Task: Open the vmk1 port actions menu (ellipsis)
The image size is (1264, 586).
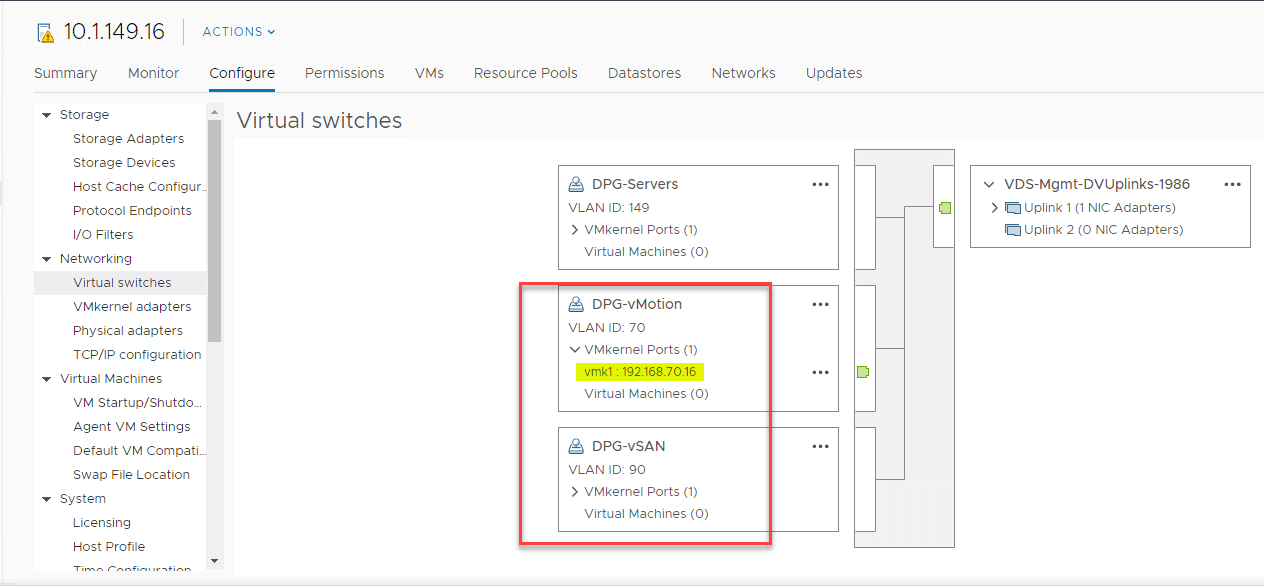Action: pos(820,372)
